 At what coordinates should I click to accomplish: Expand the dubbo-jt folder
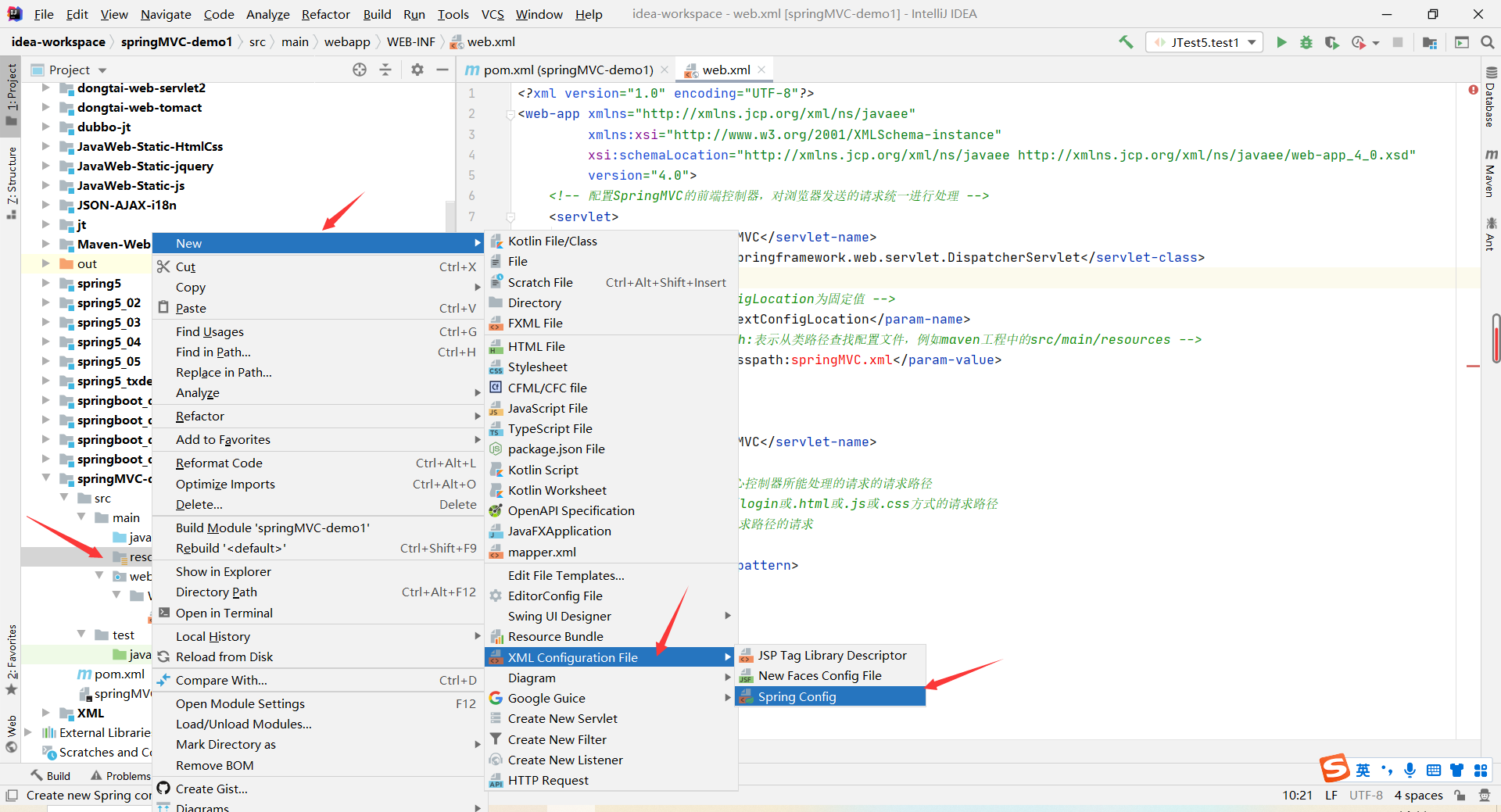coord(45,127)
